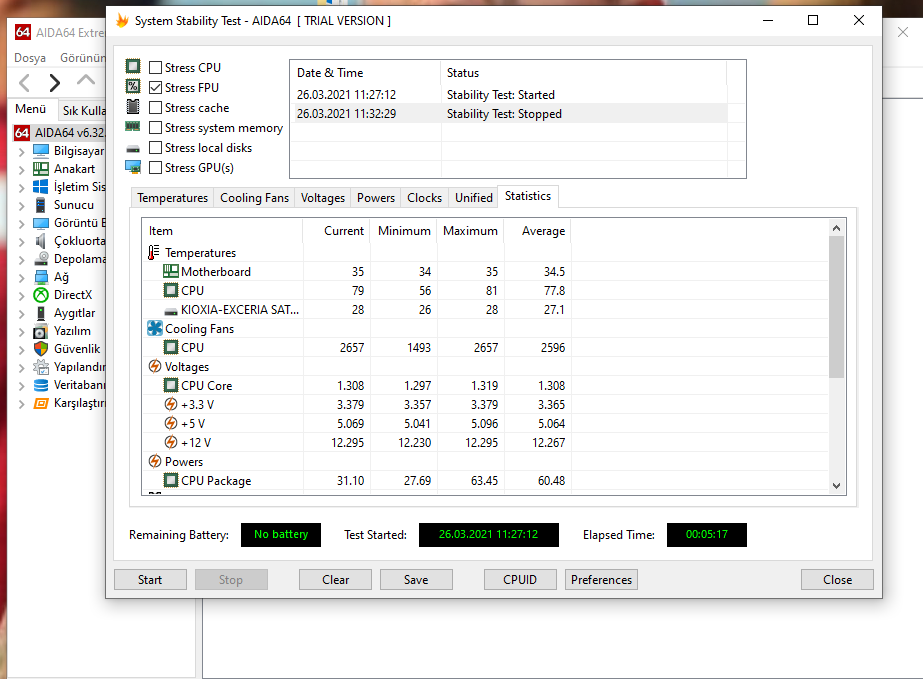Expand the Bilgisayar tree node
Screen dimensions: 923x679
pyautogui.click(x=21, y=152)
